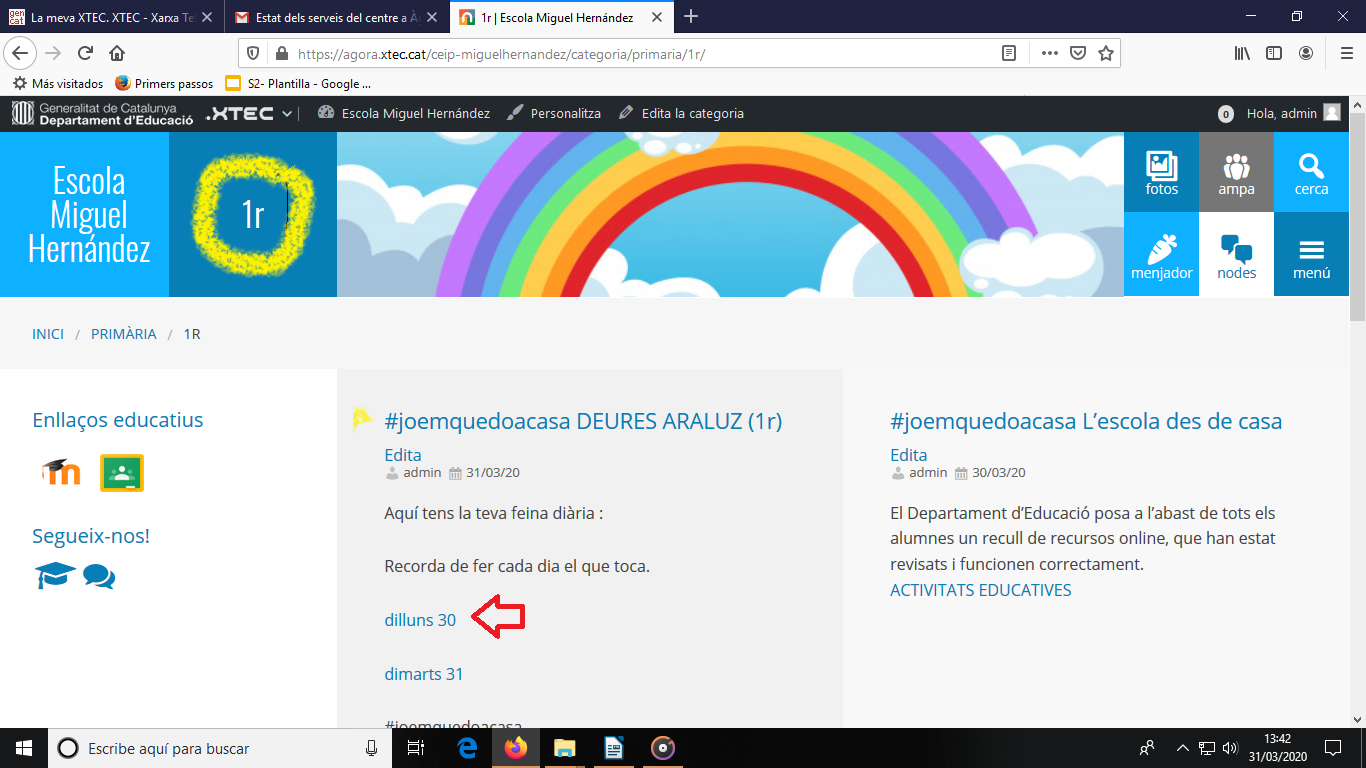Click the ampa tile icon
The height and width of the screenshot is (768, 1366).
[1236, 172]
